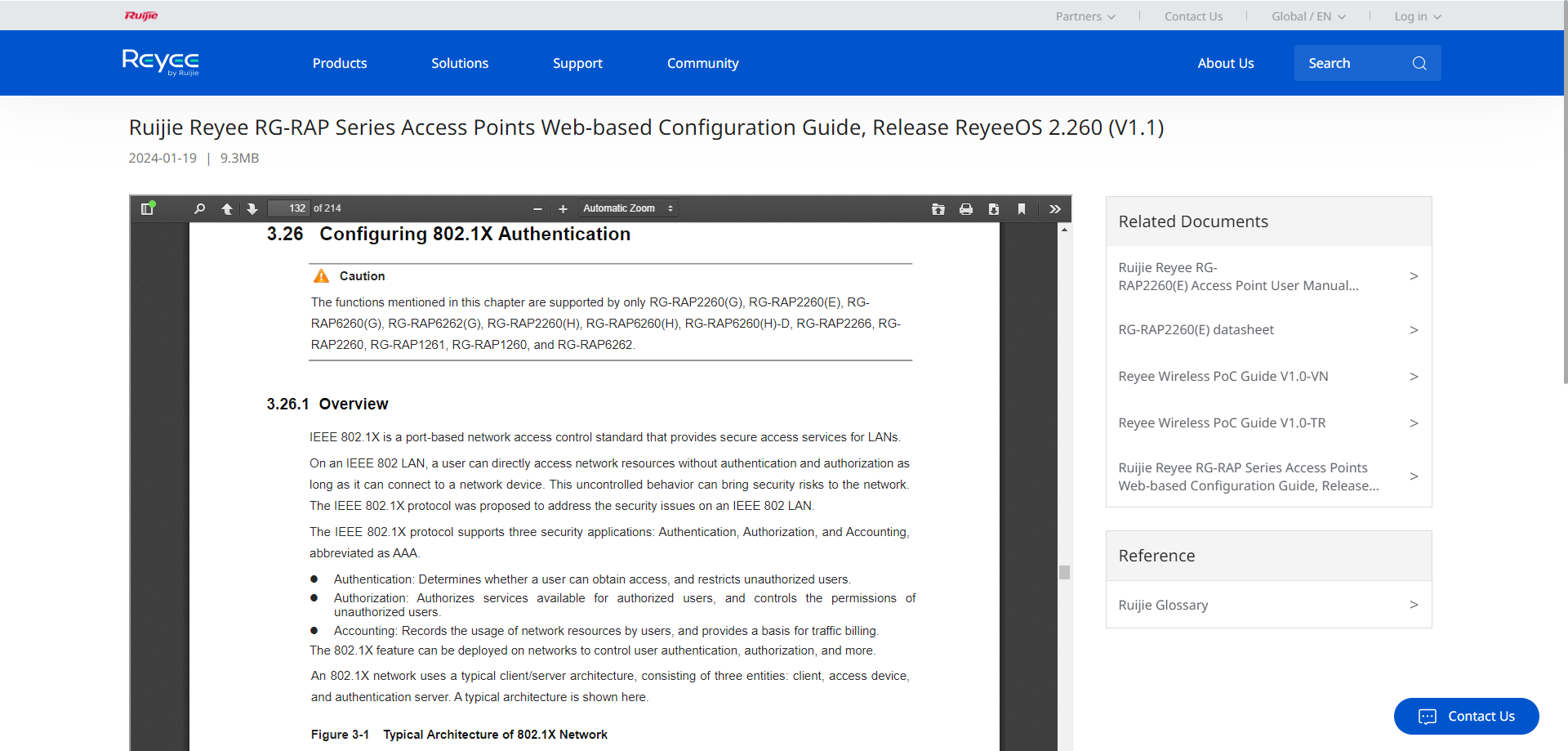Zoom out with the minus icon
Viewport: 1568px width, 751px height.
(x=537, y=209)
